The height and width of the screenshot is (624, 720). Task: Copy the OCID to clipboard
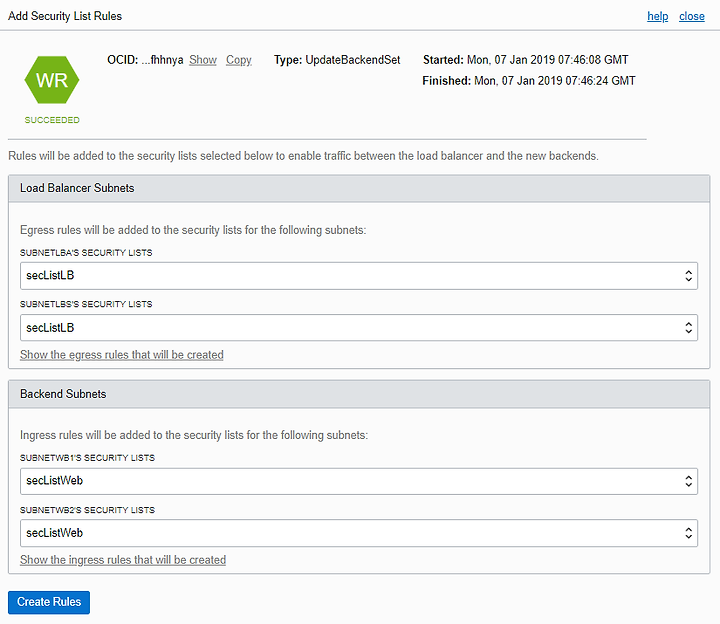coord(238,60)
